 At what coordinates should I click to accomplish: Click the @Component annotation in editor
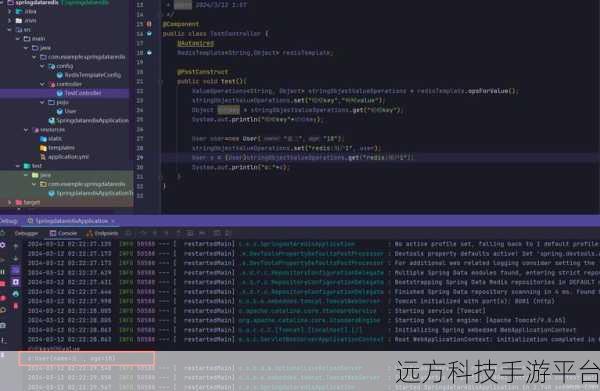coord(181,24)
